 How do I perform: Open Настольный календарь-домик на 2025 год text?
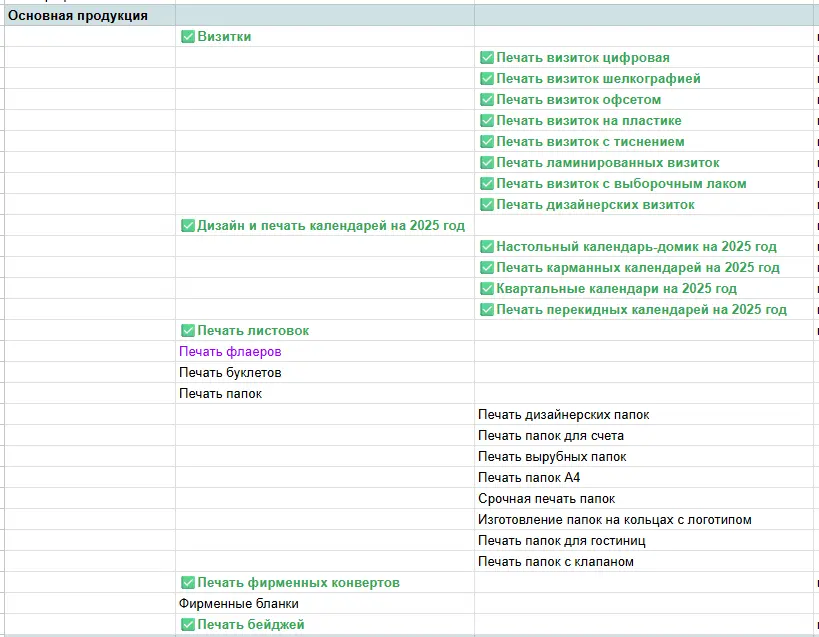[x=636, y=247]
